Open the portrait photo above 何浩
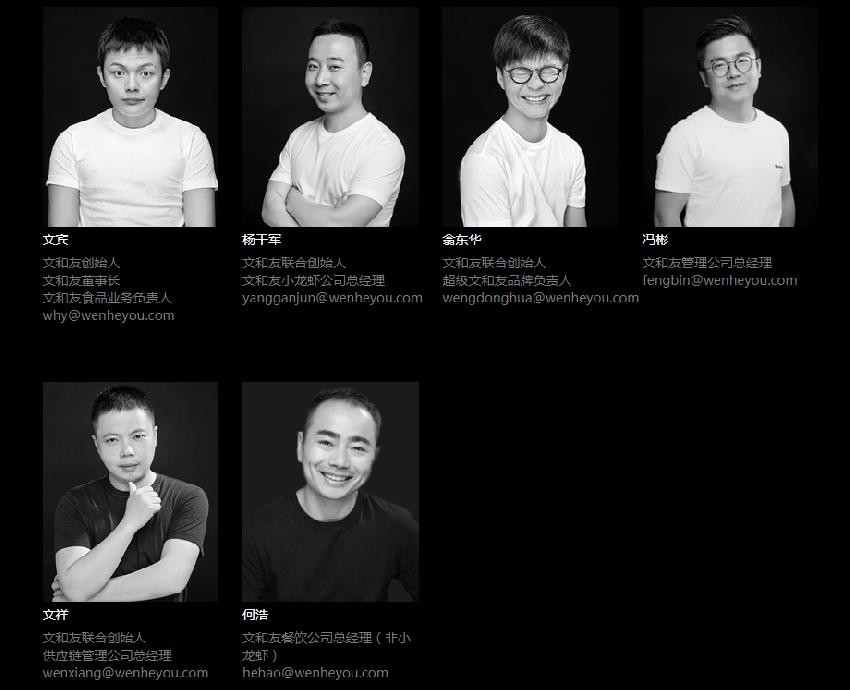 pos(330,492)
